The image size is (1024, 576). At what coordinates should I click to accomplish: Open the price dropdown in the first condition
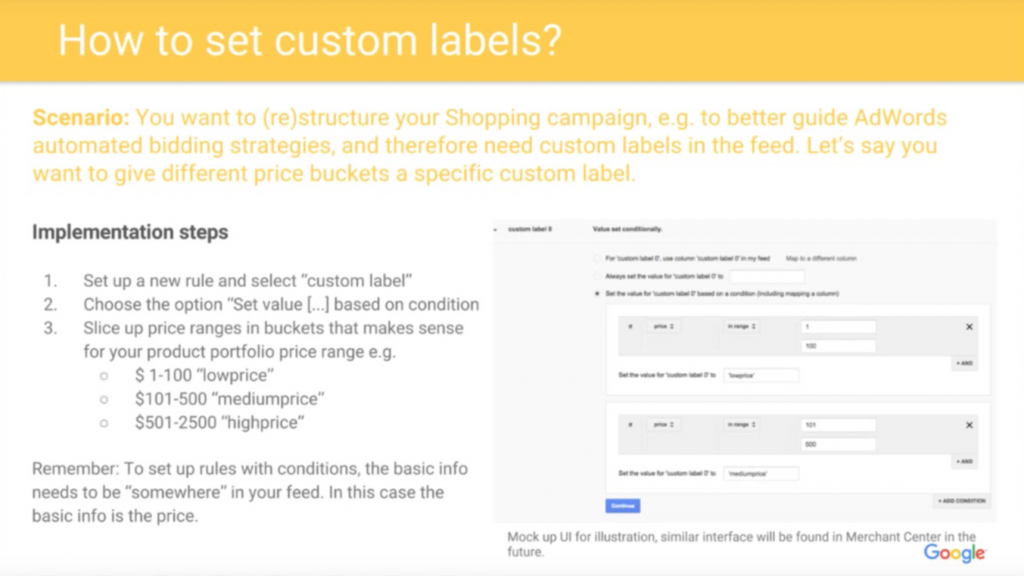(664, 326)
